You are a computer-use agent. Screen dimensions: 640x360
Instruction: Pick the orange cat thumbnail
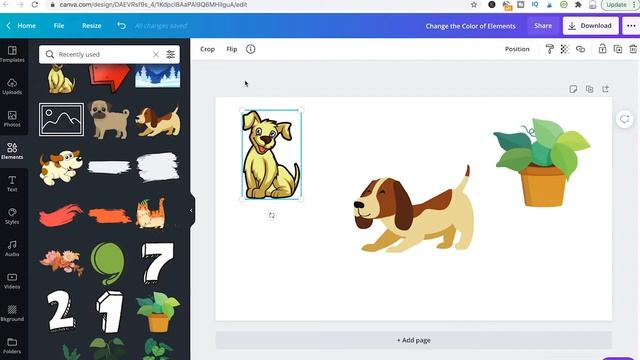click(151, 213)
